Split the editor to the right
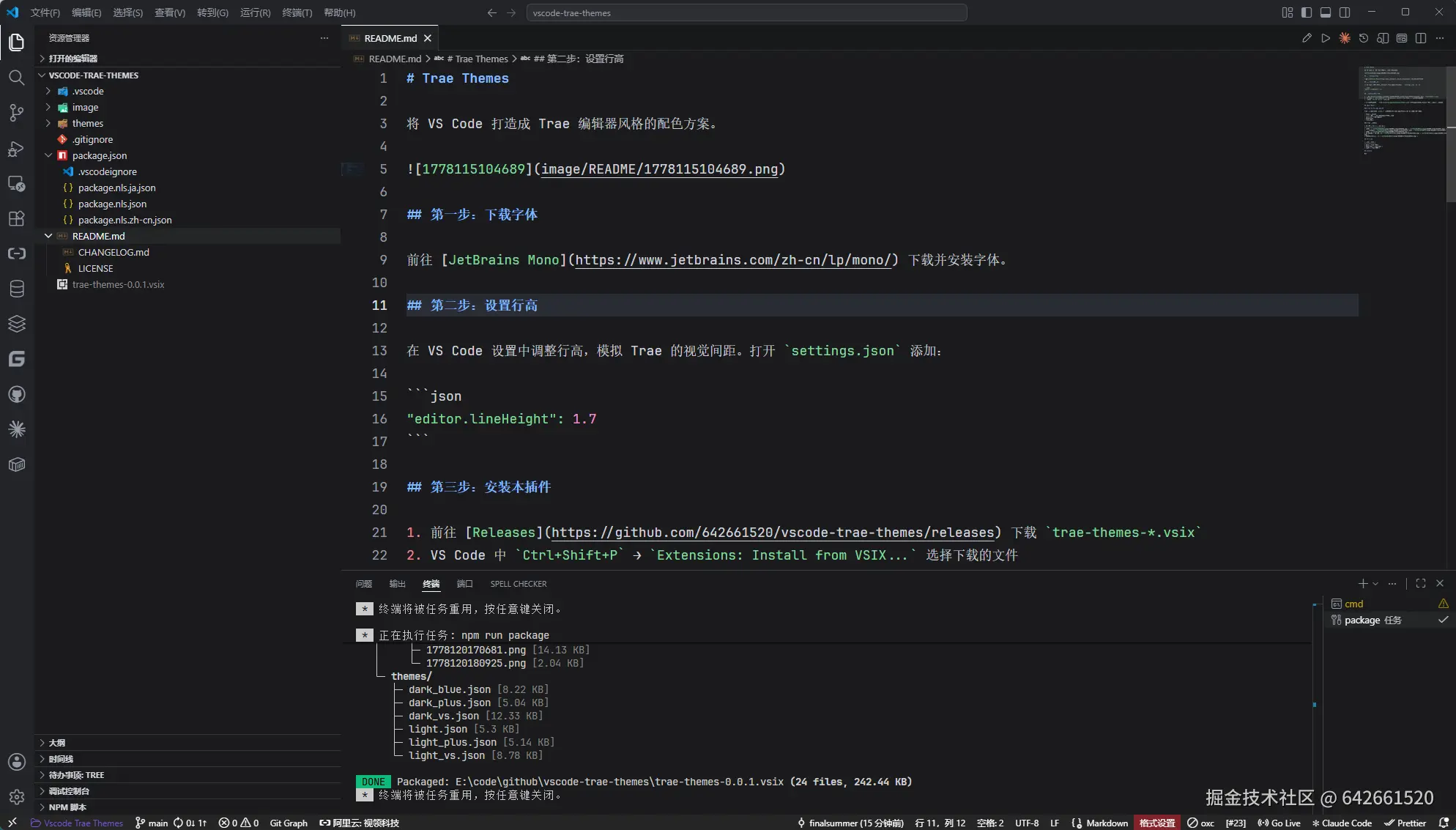1456x830 pixels. tap(1421, 38)
